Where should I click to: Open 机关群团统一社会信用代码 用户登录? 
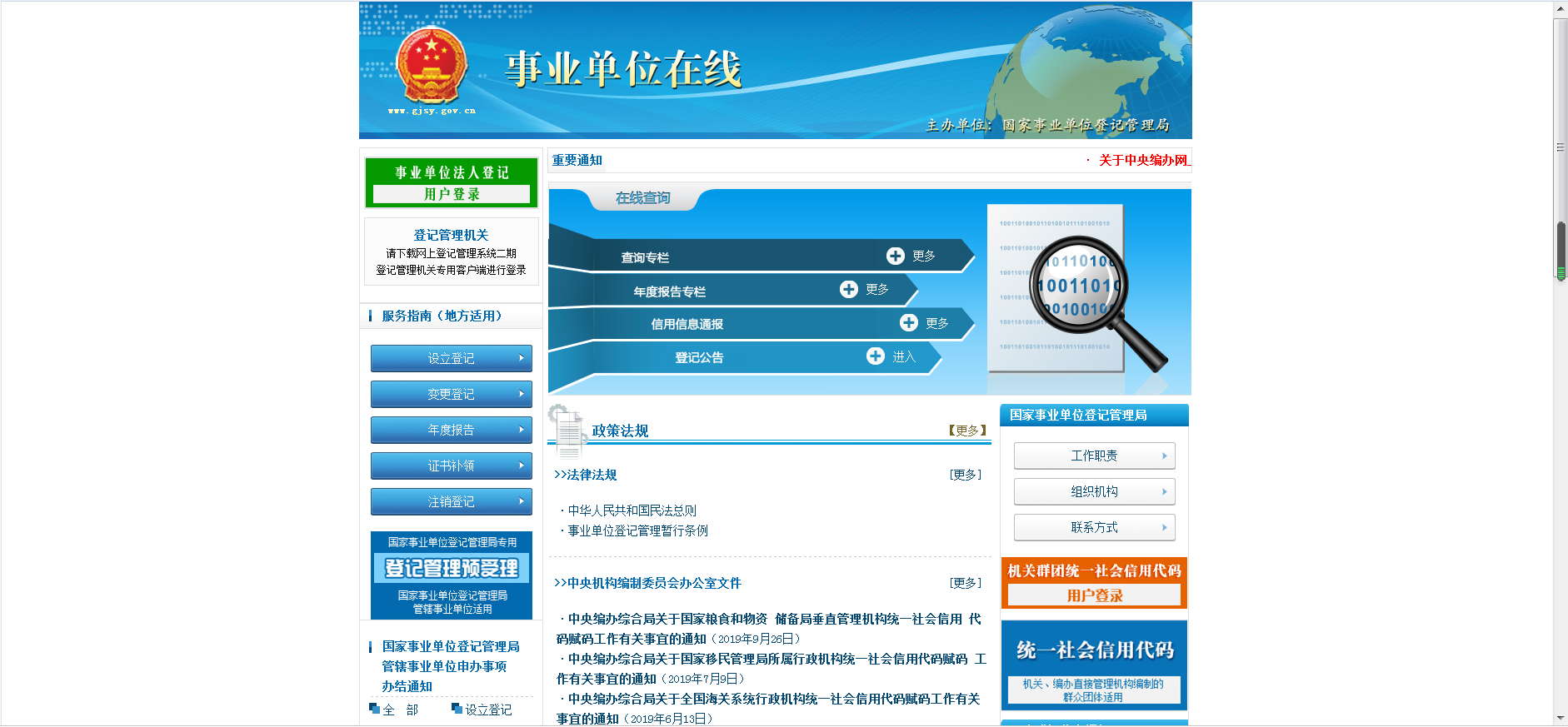[1094, 583]
